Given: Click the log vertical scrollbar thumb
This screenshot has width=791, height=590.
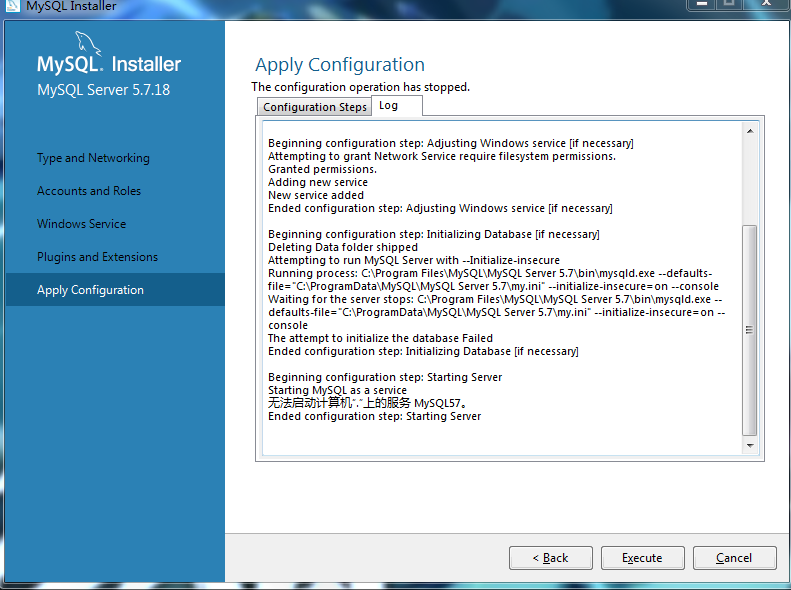Looking at the screenshot, I should pos(750,330).
